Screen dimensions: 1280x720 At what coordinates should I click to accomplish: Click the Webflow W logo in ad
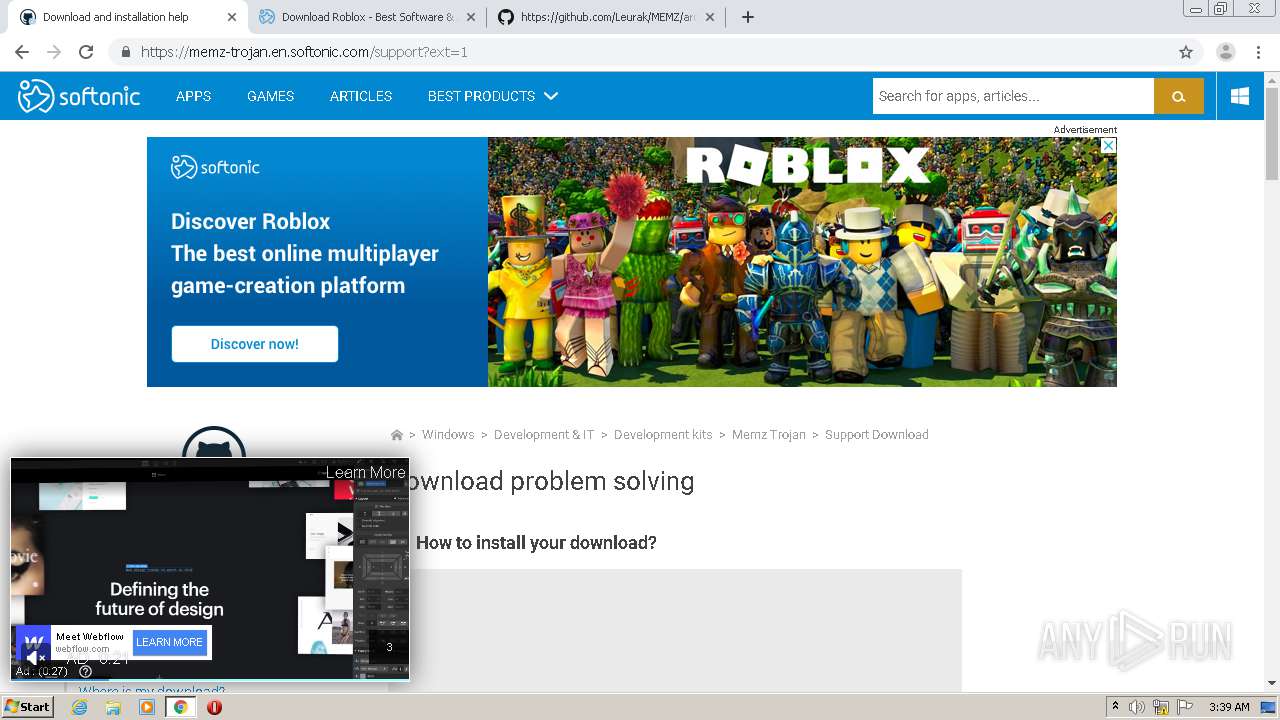click(x=33, y=641)
